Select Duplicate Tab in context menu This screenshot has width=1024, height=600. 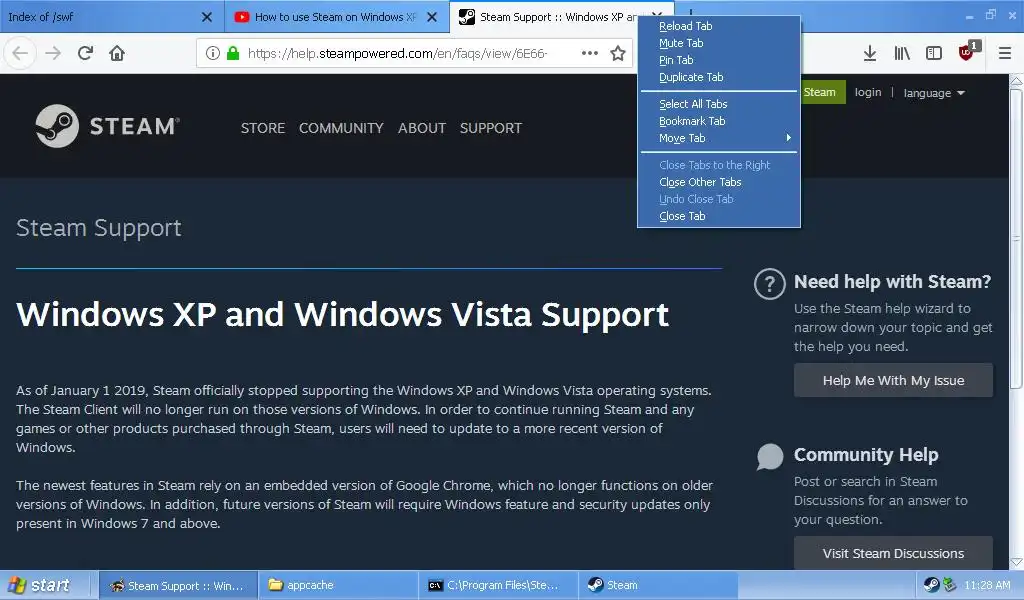718,77
